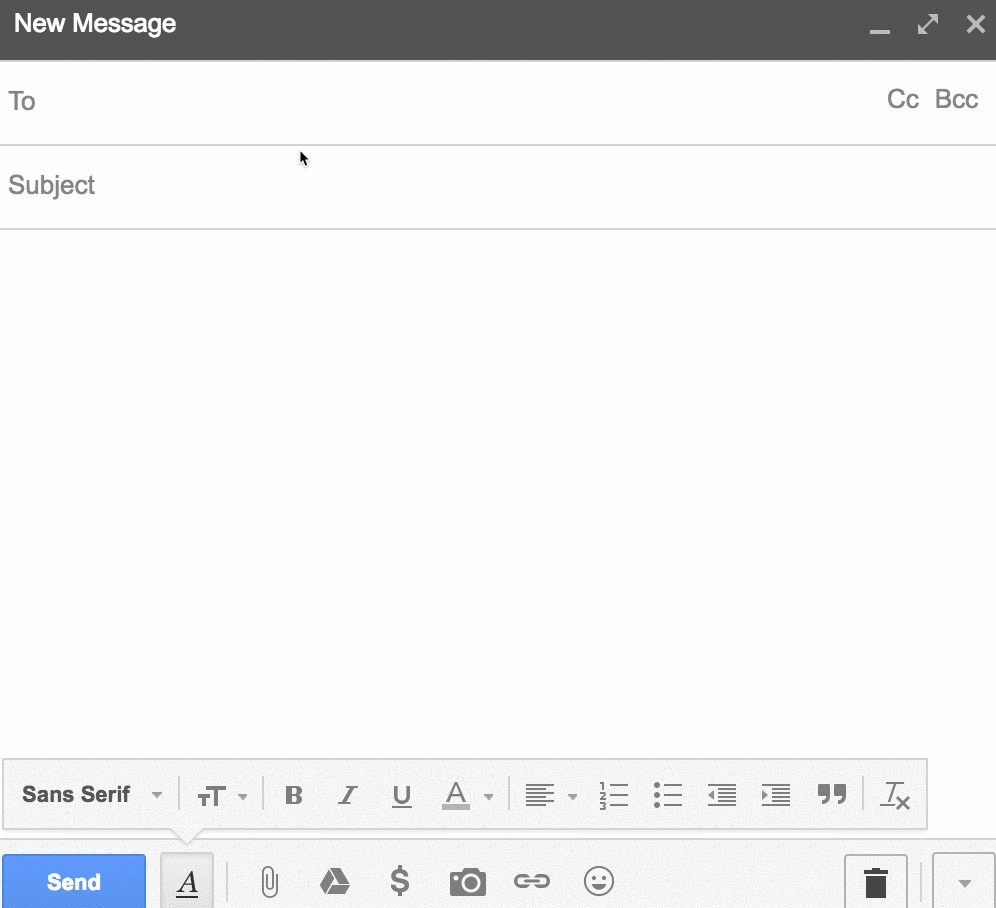
Task: Expand the text size dropdown
Action: pyautogui.click(x=222, y=795)
